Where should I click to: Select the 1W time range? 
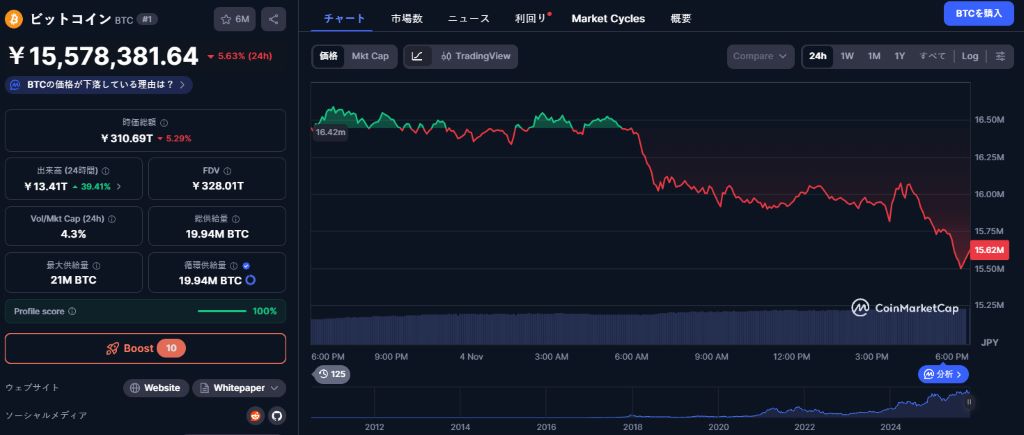pos(847,56)
